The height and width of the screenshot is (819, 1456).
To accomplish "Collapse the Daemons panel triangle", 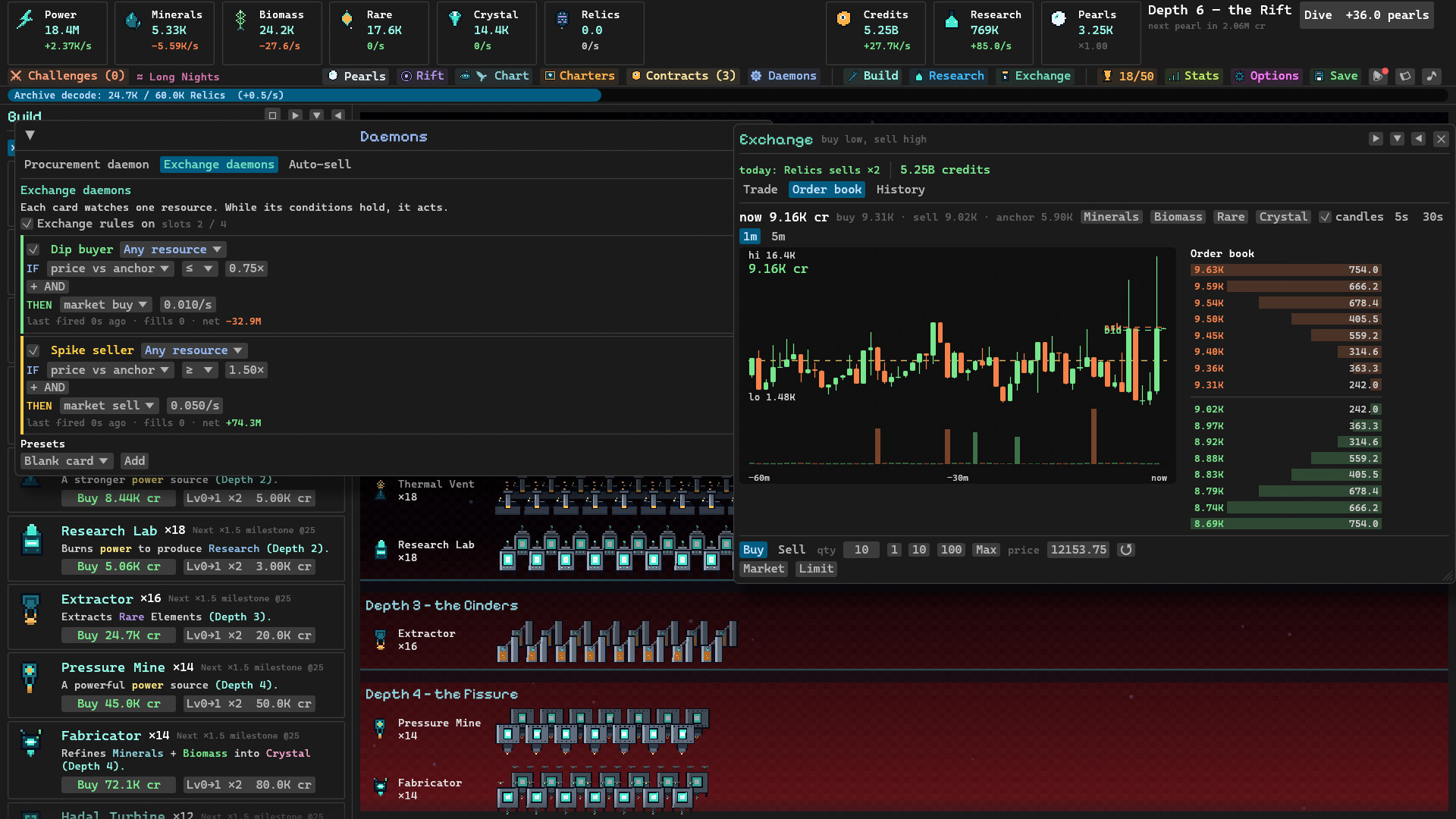I will coord(30,135).
